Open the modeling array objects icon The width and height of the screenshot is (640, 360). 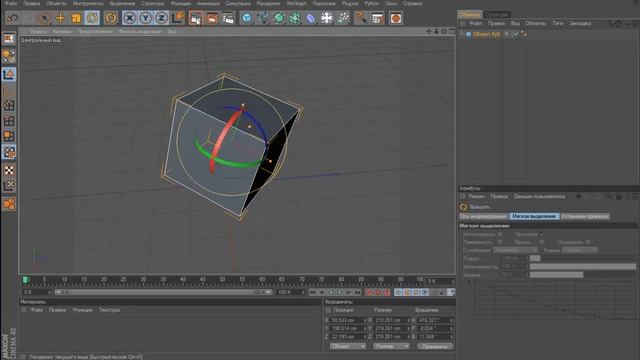coord(295,18)
